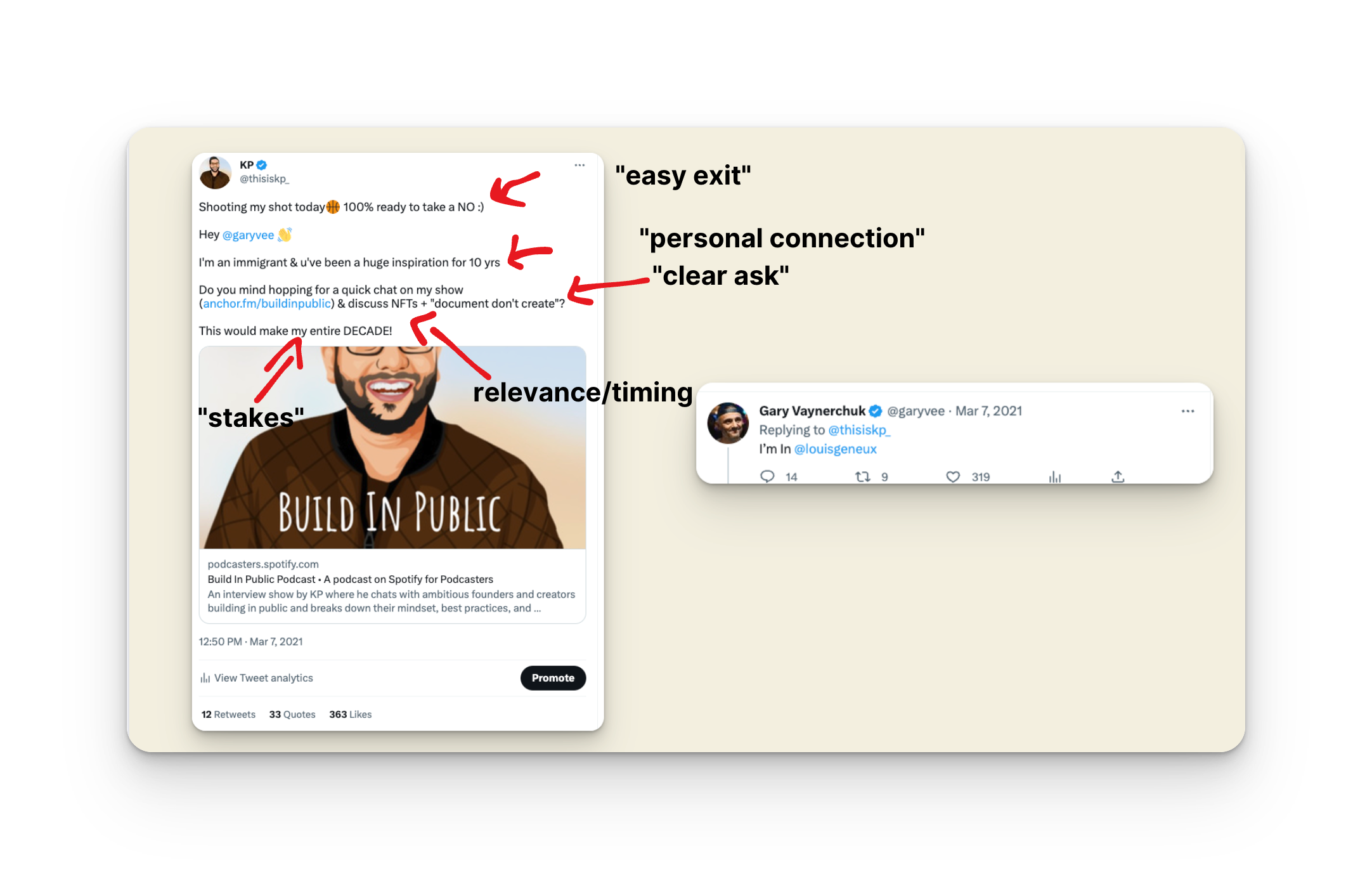Open View Tweet analytics
This screenshot has height=879, width=1372.
257,678
